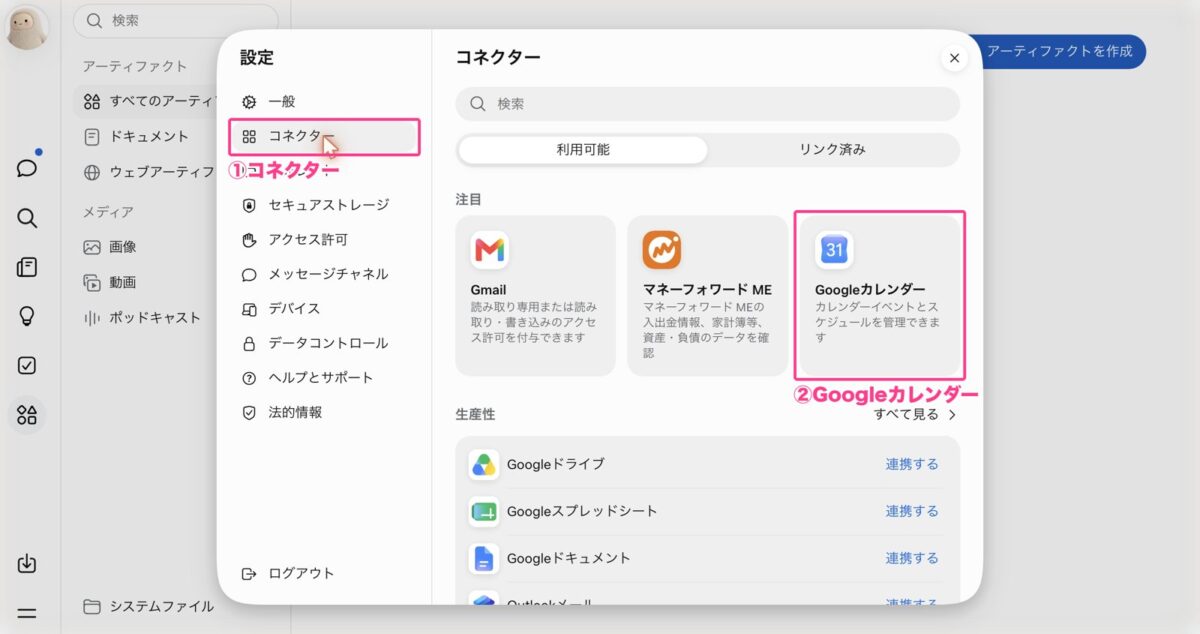Click 連携する for Googleドキュメント
This screenshot has width=1200, height=634.
[912, 558]
